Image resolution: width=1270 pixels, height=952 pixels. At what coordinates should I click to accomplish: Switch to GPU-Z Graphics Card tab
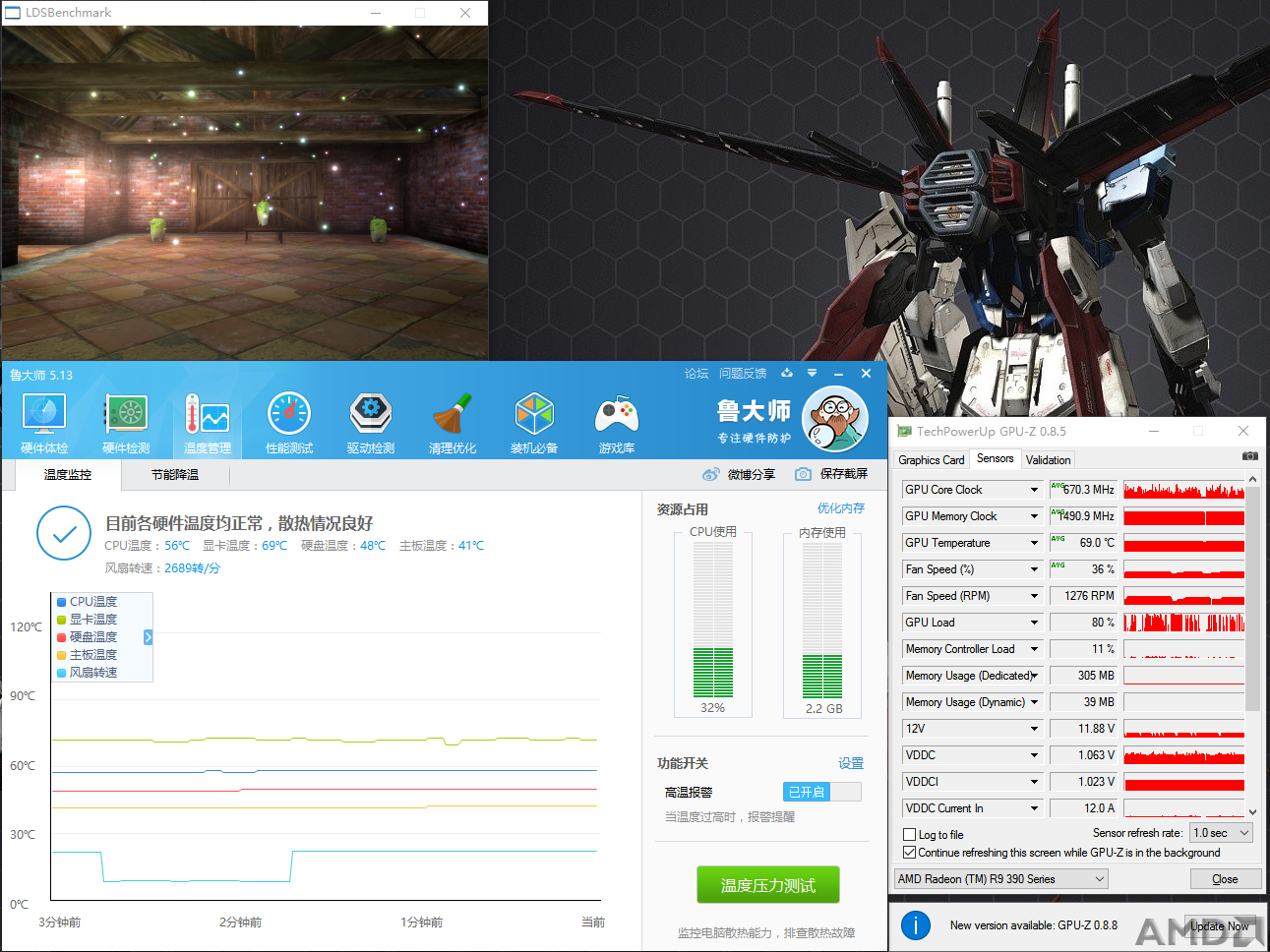click(x=932, y=460)
